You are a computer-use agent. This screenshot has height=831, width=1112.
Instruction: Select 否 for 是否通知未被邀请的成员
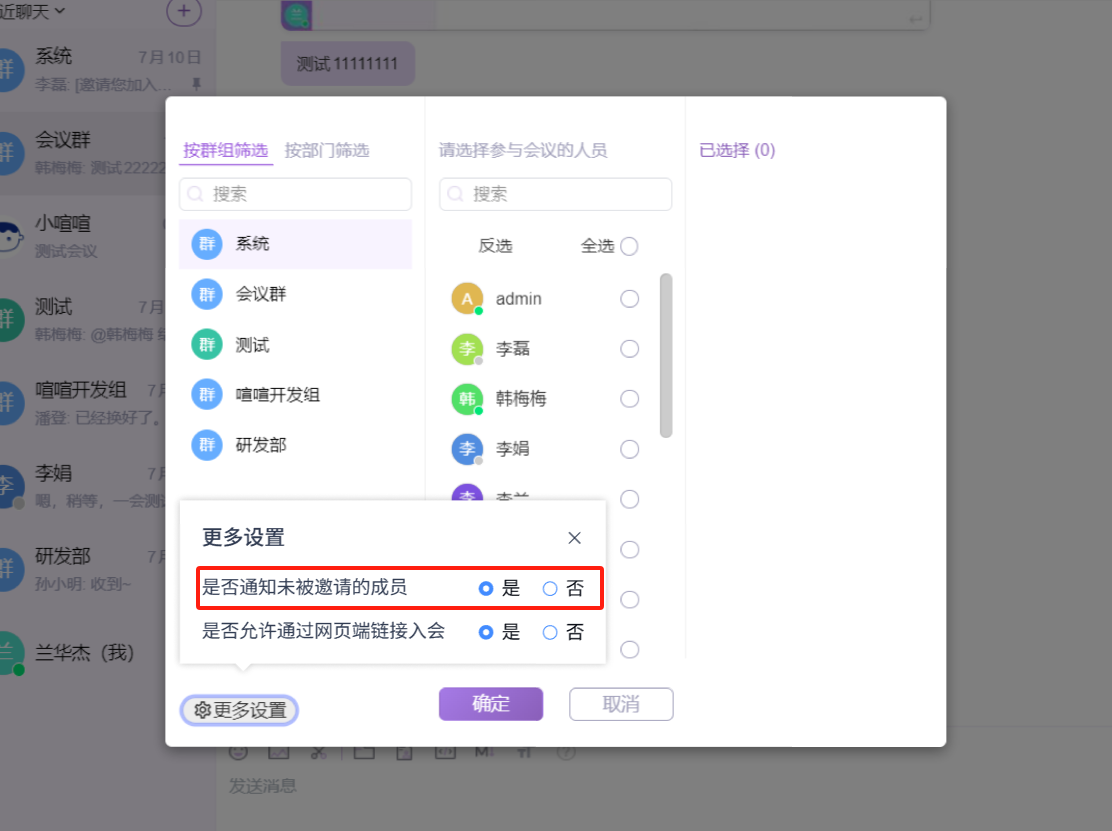pyautogui.click(x=550, y=589)
